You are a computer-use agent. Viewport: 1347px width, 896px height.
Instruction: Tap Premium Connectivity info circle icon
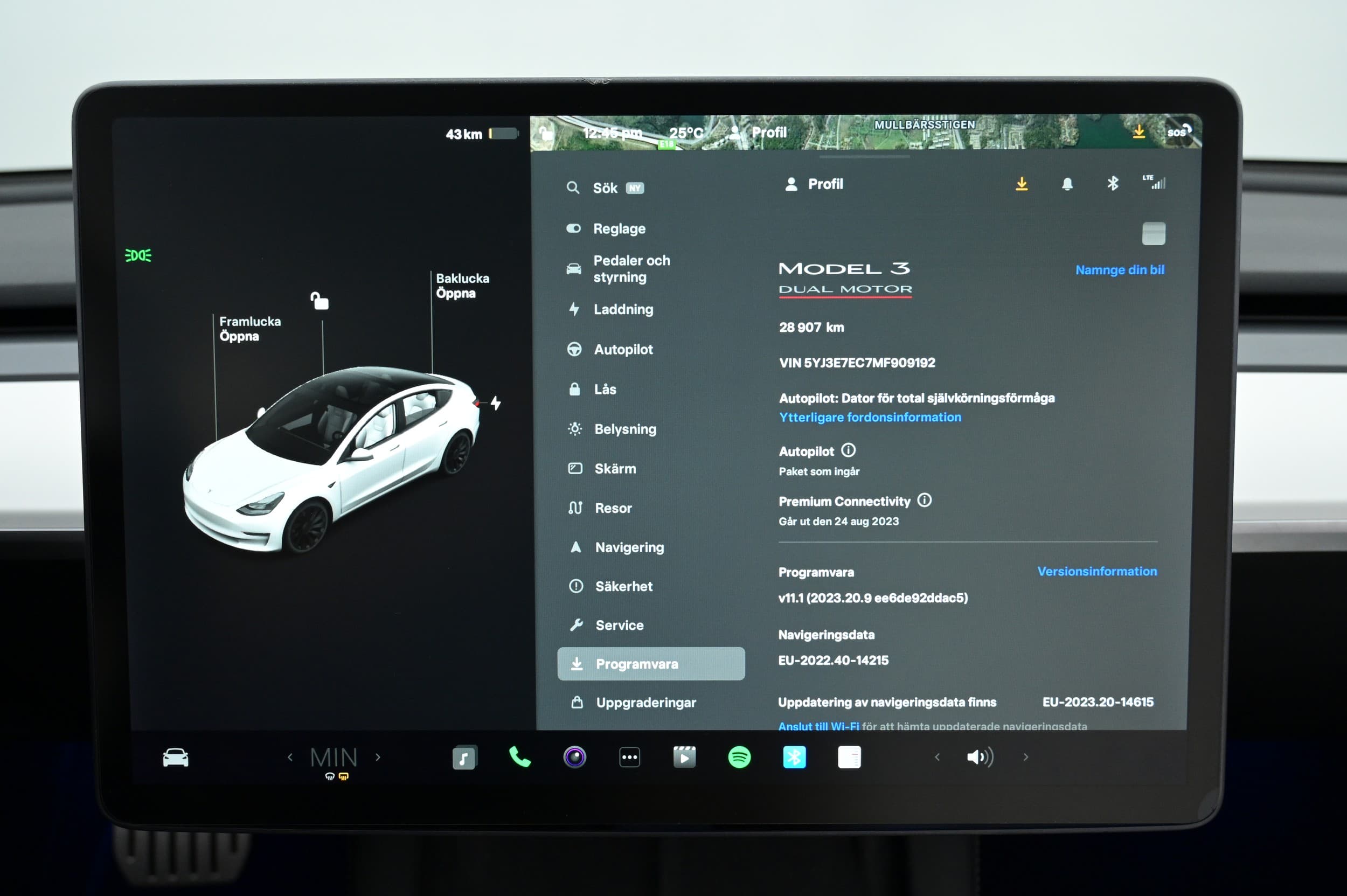tap(924, 500)
